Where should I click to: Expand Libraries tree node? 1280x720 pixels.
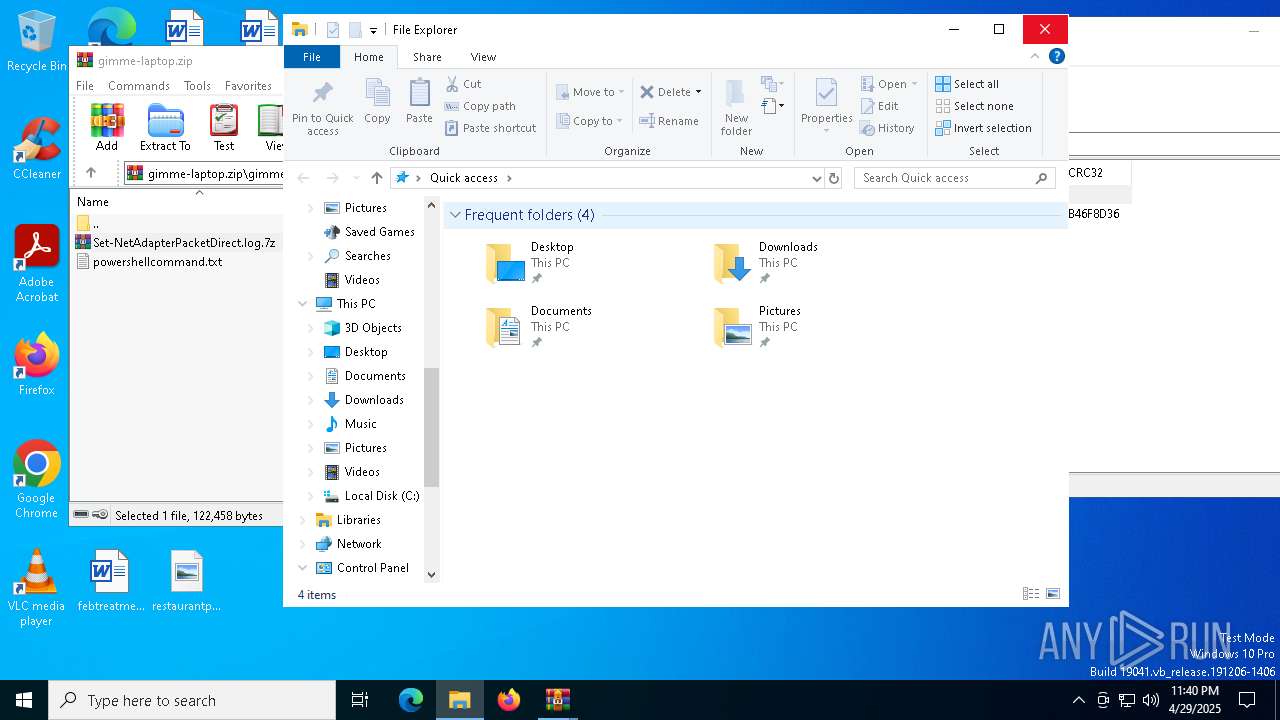click(x=303, y=520)
